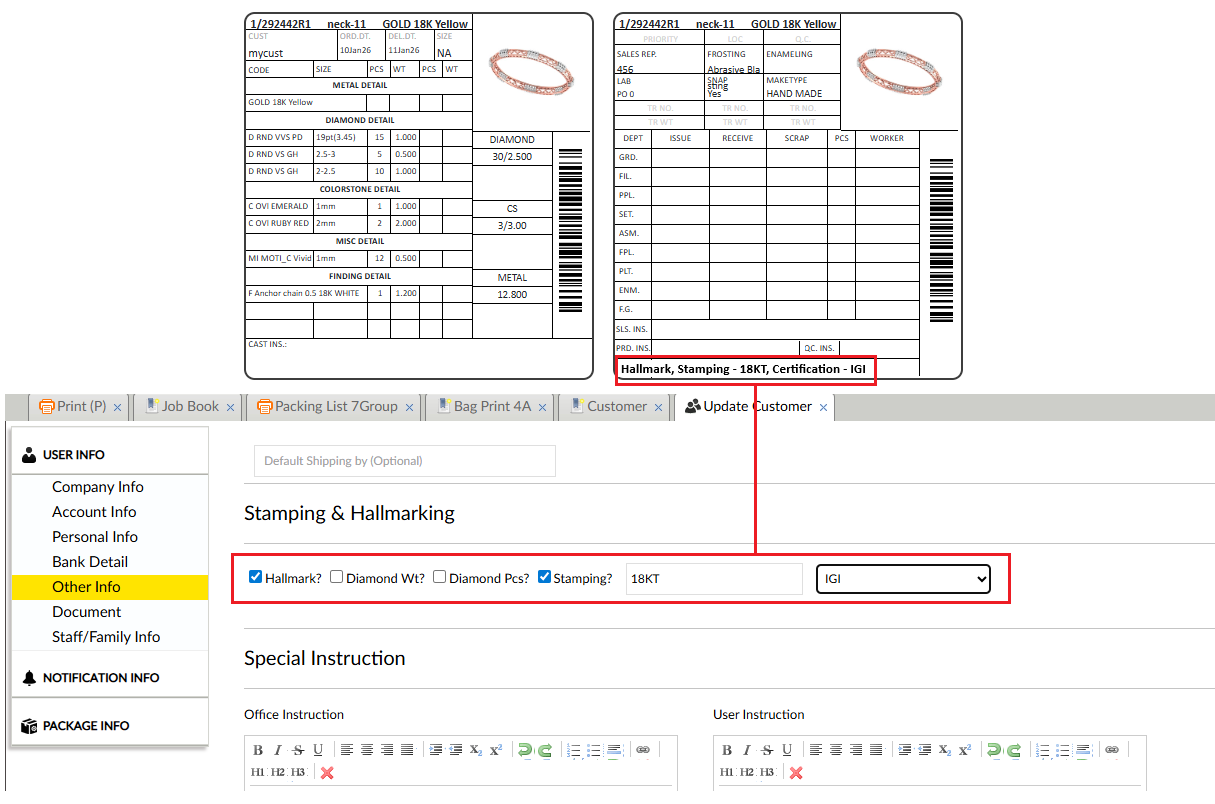Go to Bank Detail section
The width and height of the screenshot is (1215, 804).
tap(90, 562)
